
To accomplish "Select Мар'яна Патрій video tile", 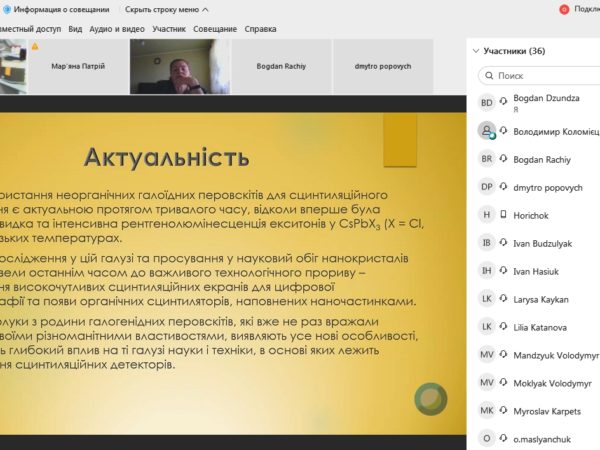I will pyautogui.click(x=75, y=66).
